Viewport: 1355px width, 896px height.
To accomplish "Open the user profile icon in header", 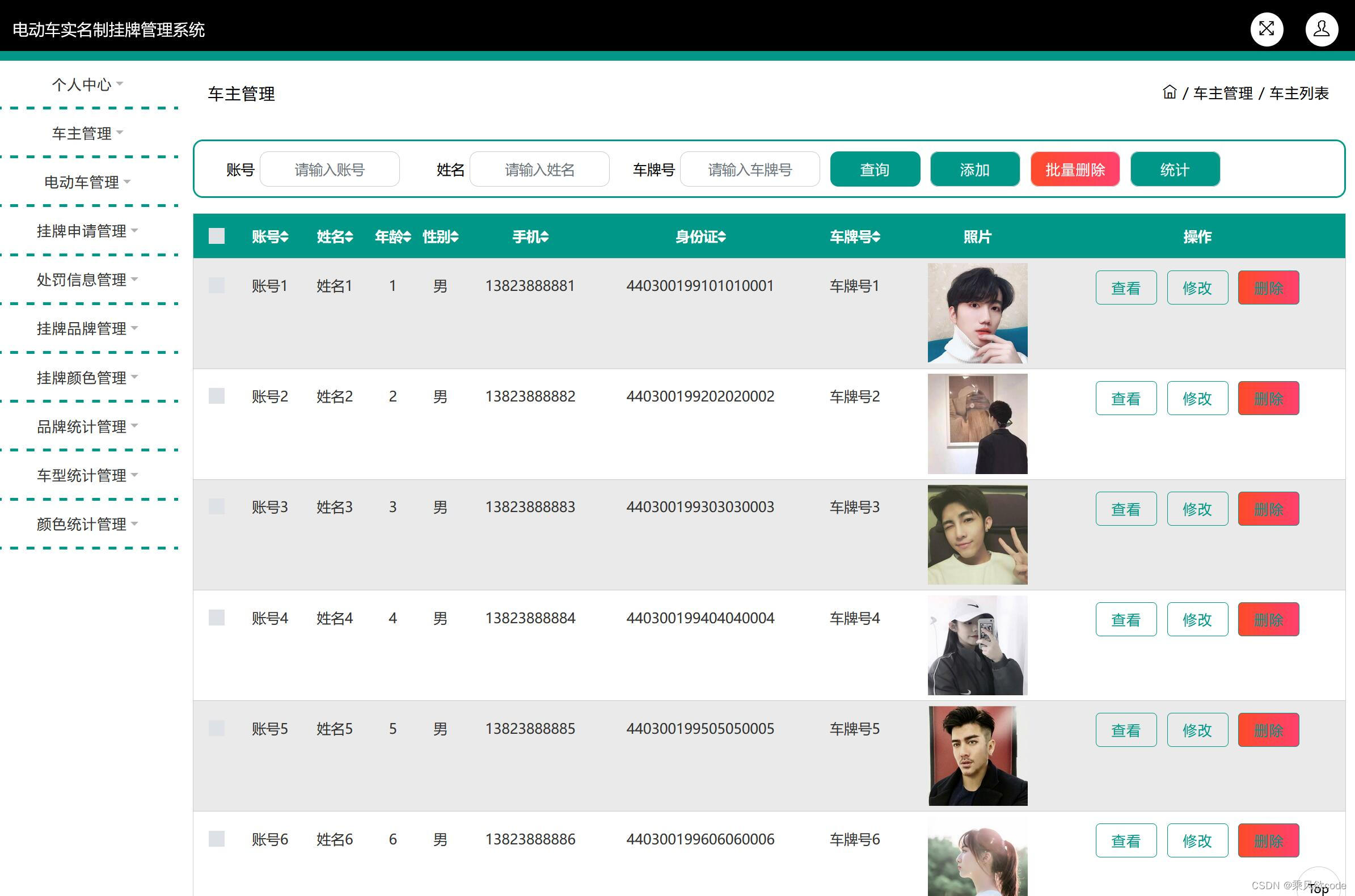I will pyautogui.click(x=1322, y=29).
